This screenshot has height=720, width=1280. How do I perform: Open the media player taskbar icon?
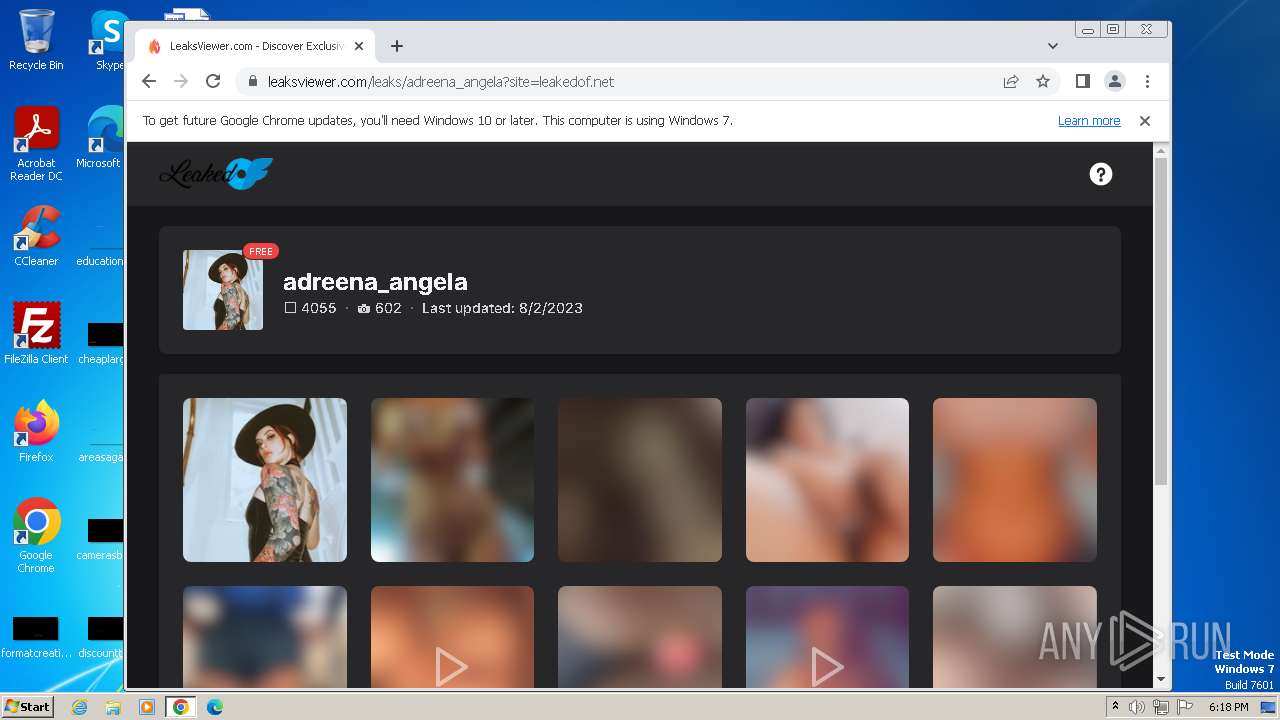tap(147, 707)
